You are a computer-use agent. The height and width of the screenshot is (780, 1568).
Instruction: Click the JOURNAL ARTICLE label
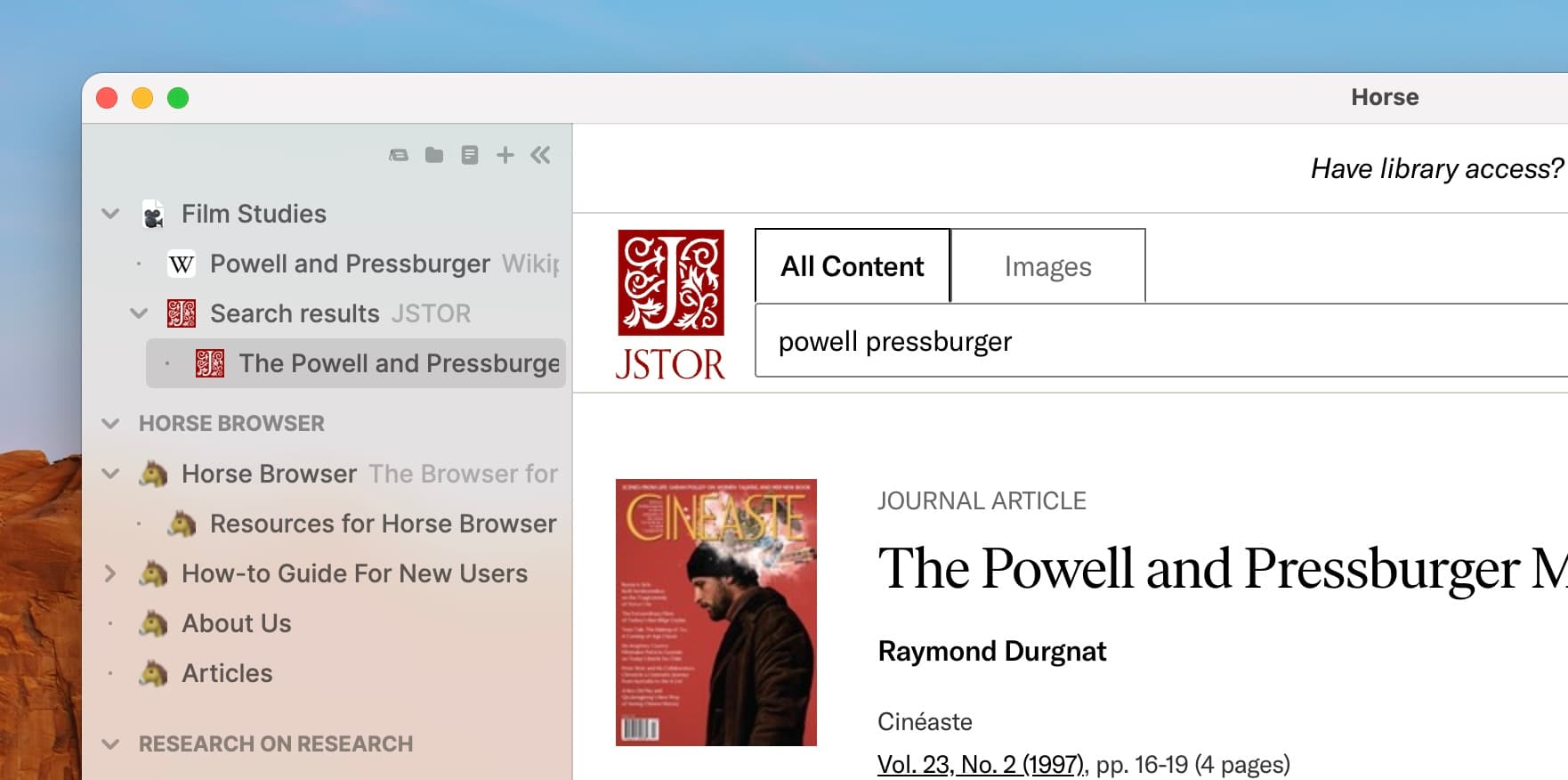pyautogui.click(x=982, y=500)
